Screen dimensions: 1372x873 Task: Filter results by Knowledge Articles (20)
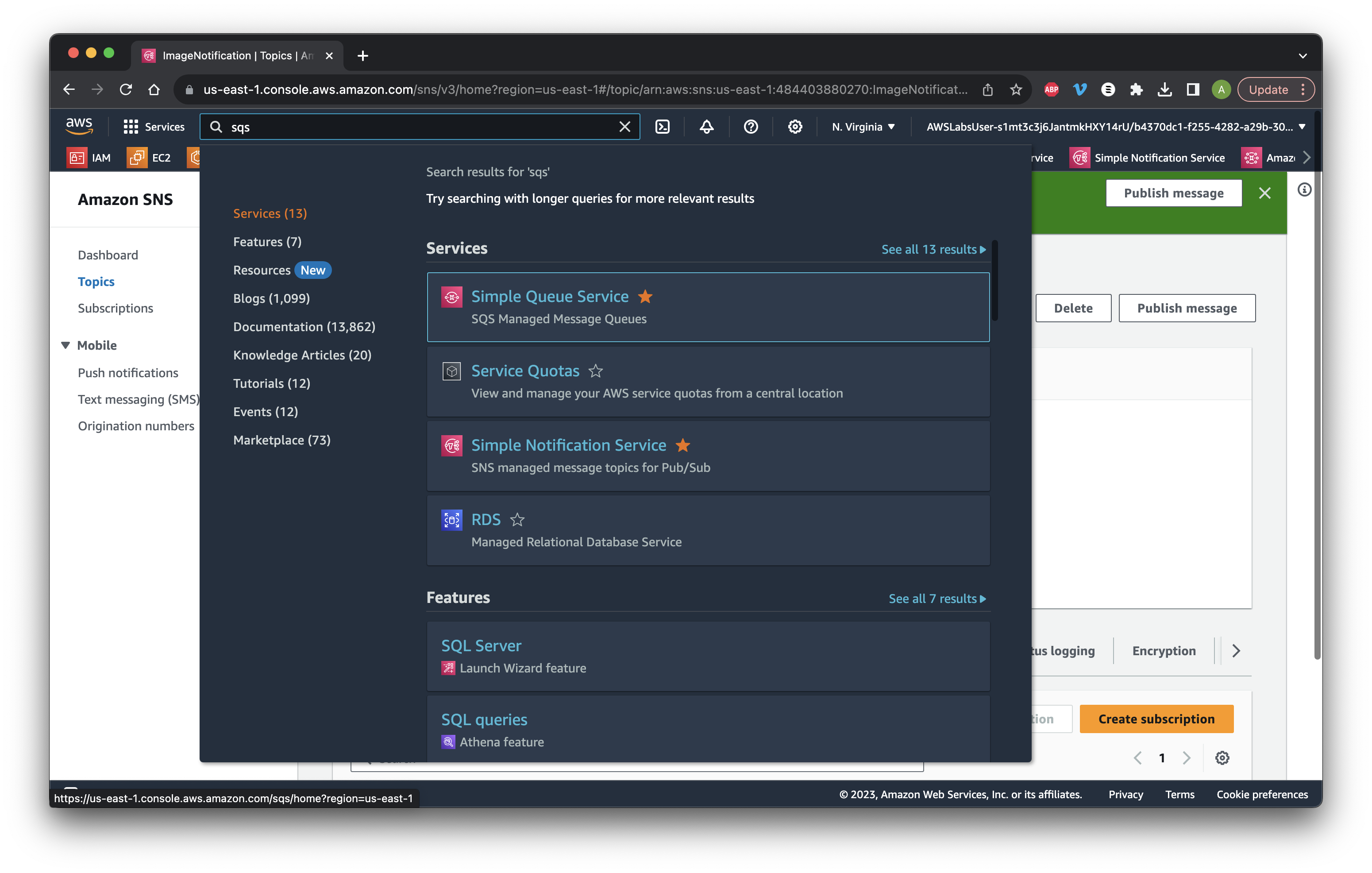pos(302,355)
